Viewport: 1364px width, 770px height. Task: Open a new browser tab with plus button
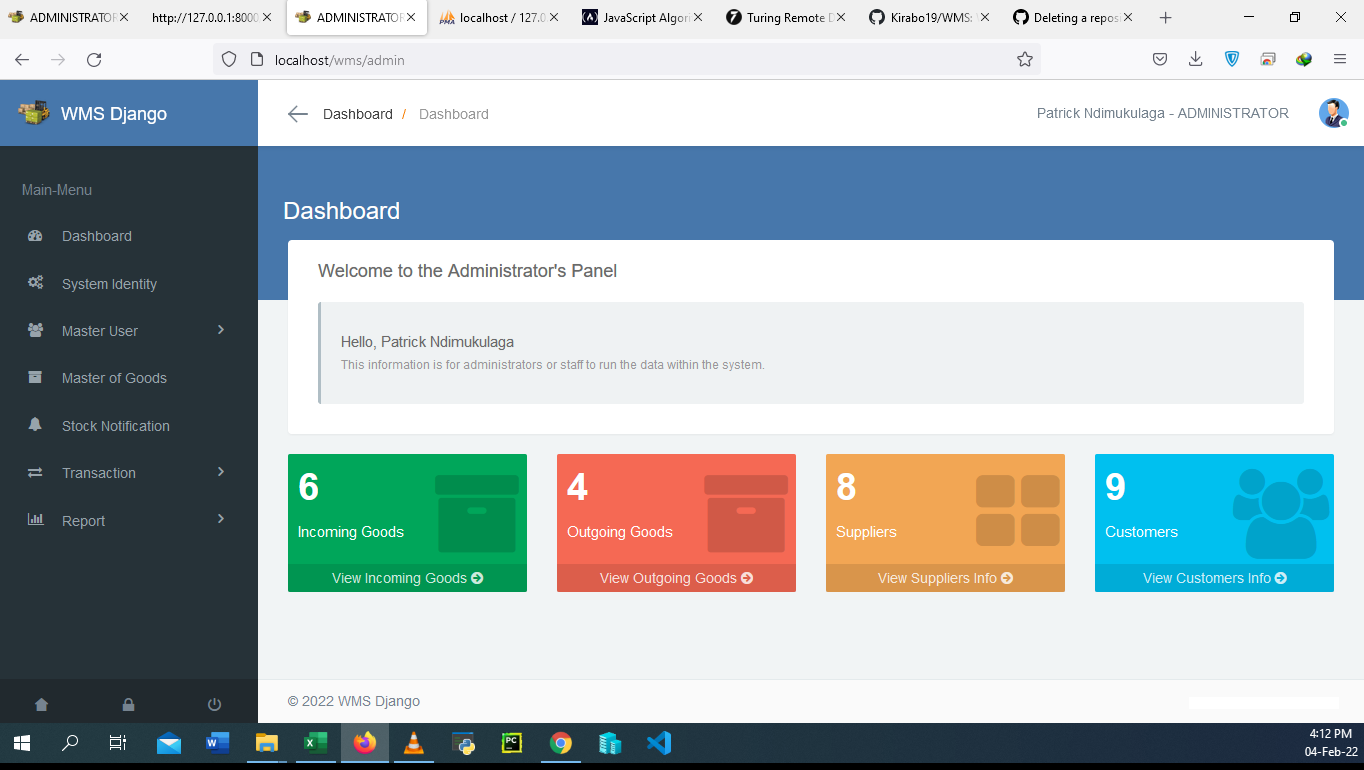1165,18
